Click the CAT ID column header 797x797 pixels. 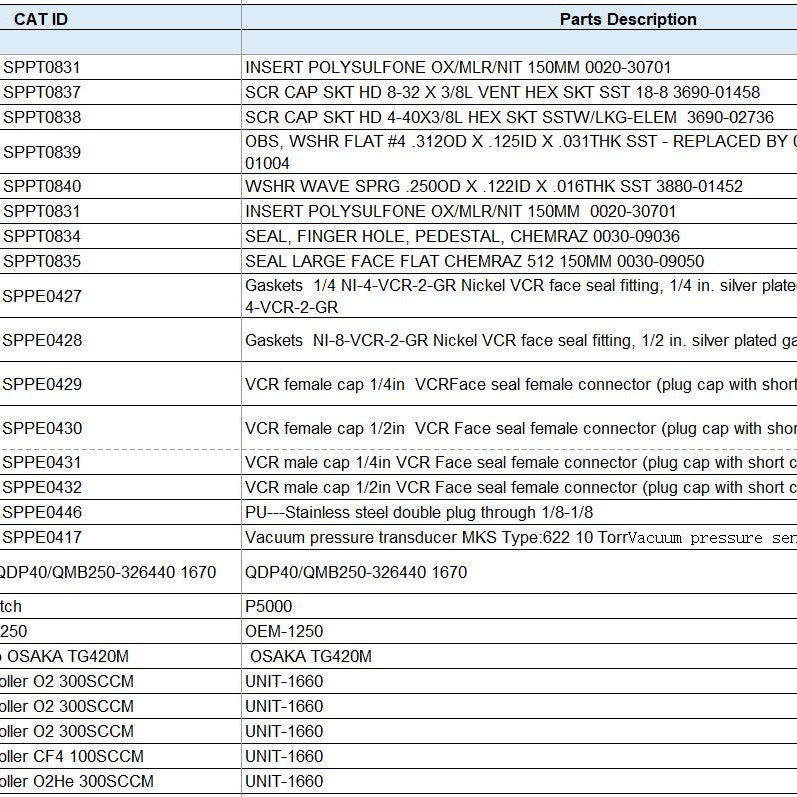(41, 19)
